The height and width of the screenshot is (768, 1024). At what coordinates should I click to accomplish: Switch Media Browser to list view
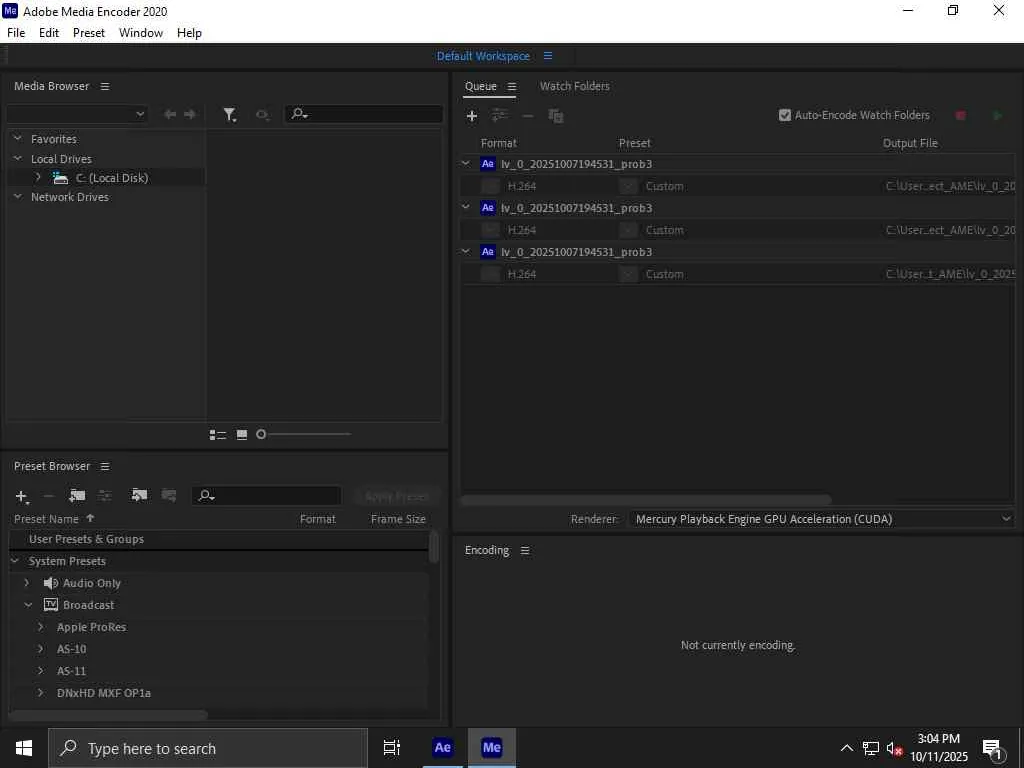tap(217, 434)
